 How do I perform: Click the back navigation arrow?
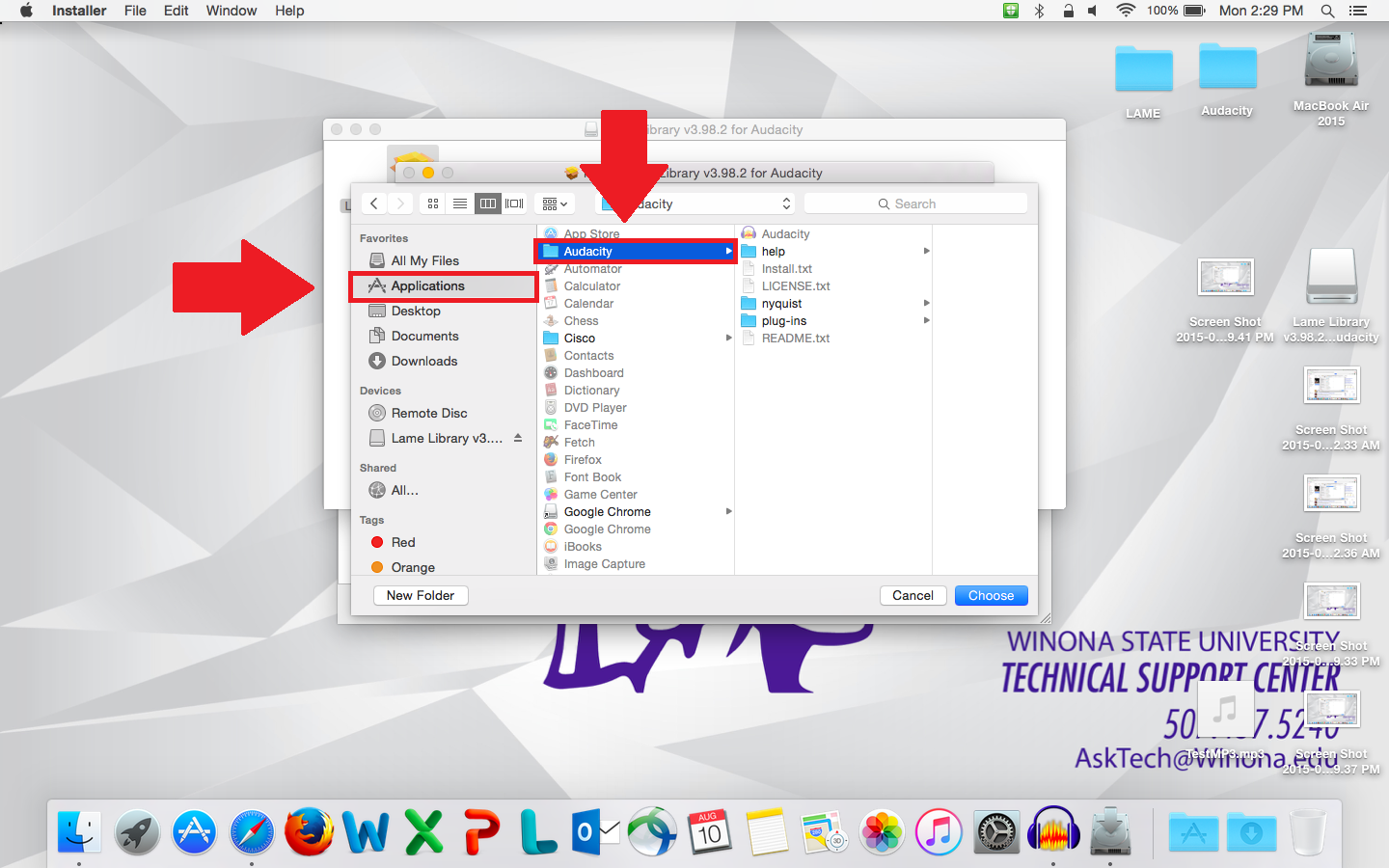[374, 203]
